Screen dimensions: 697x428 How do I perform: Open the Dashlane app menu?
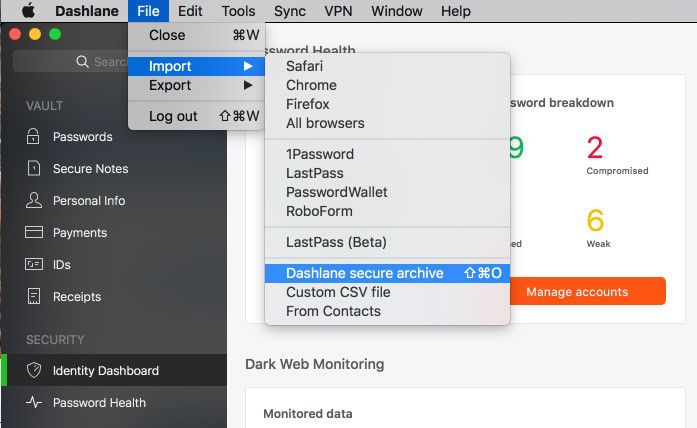tap(87, 11)
